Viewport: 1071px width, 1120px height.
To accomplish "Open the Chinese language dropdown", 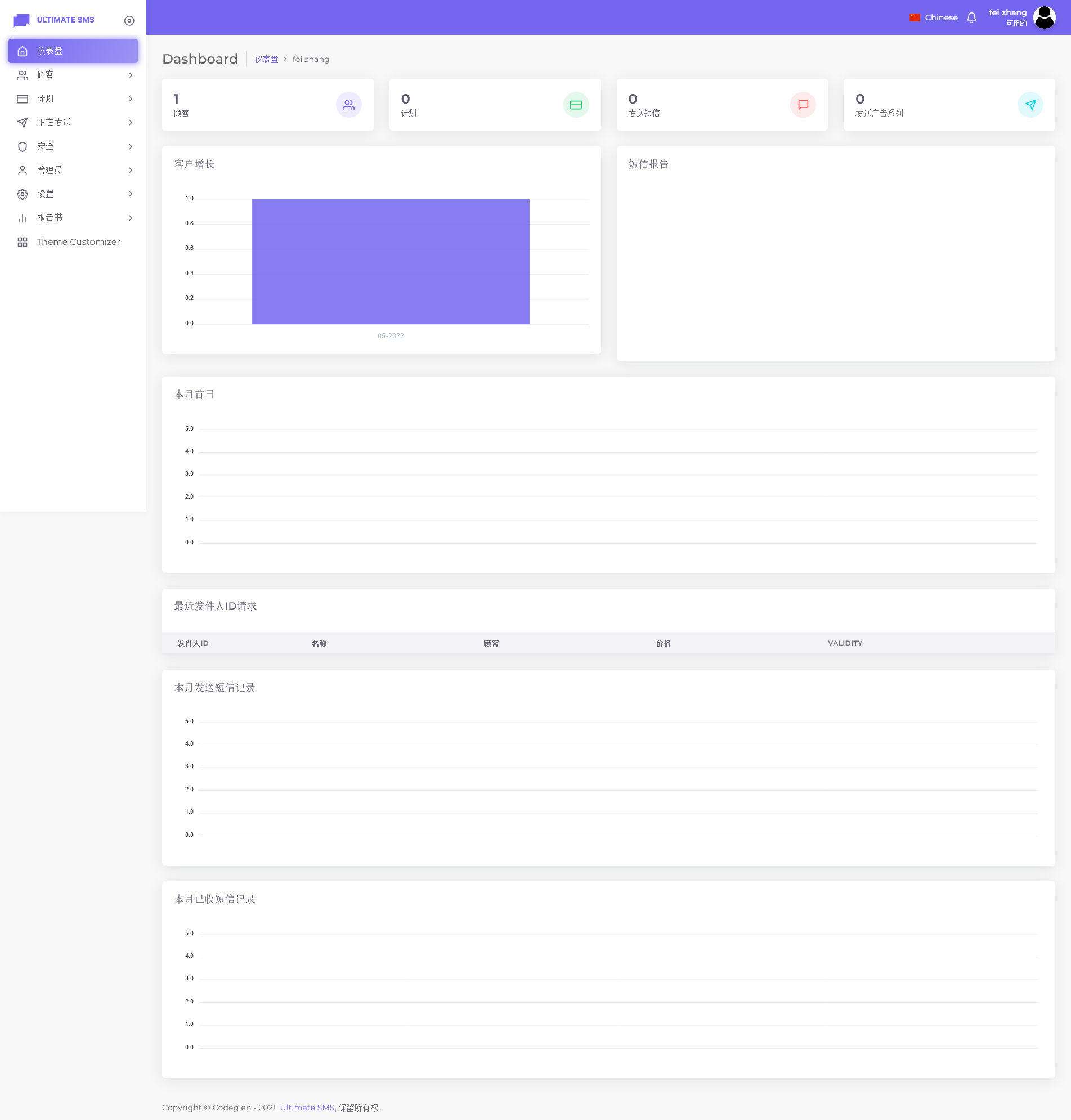I will pos(940,17).
